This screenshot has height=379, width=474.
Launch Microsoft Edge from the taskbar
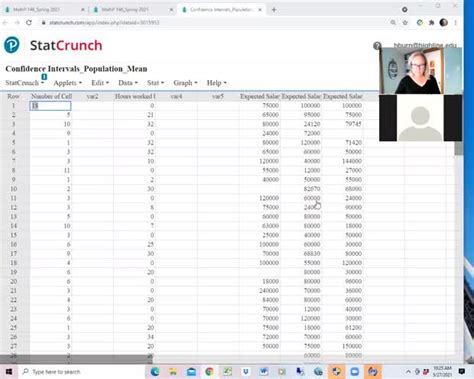155,372
